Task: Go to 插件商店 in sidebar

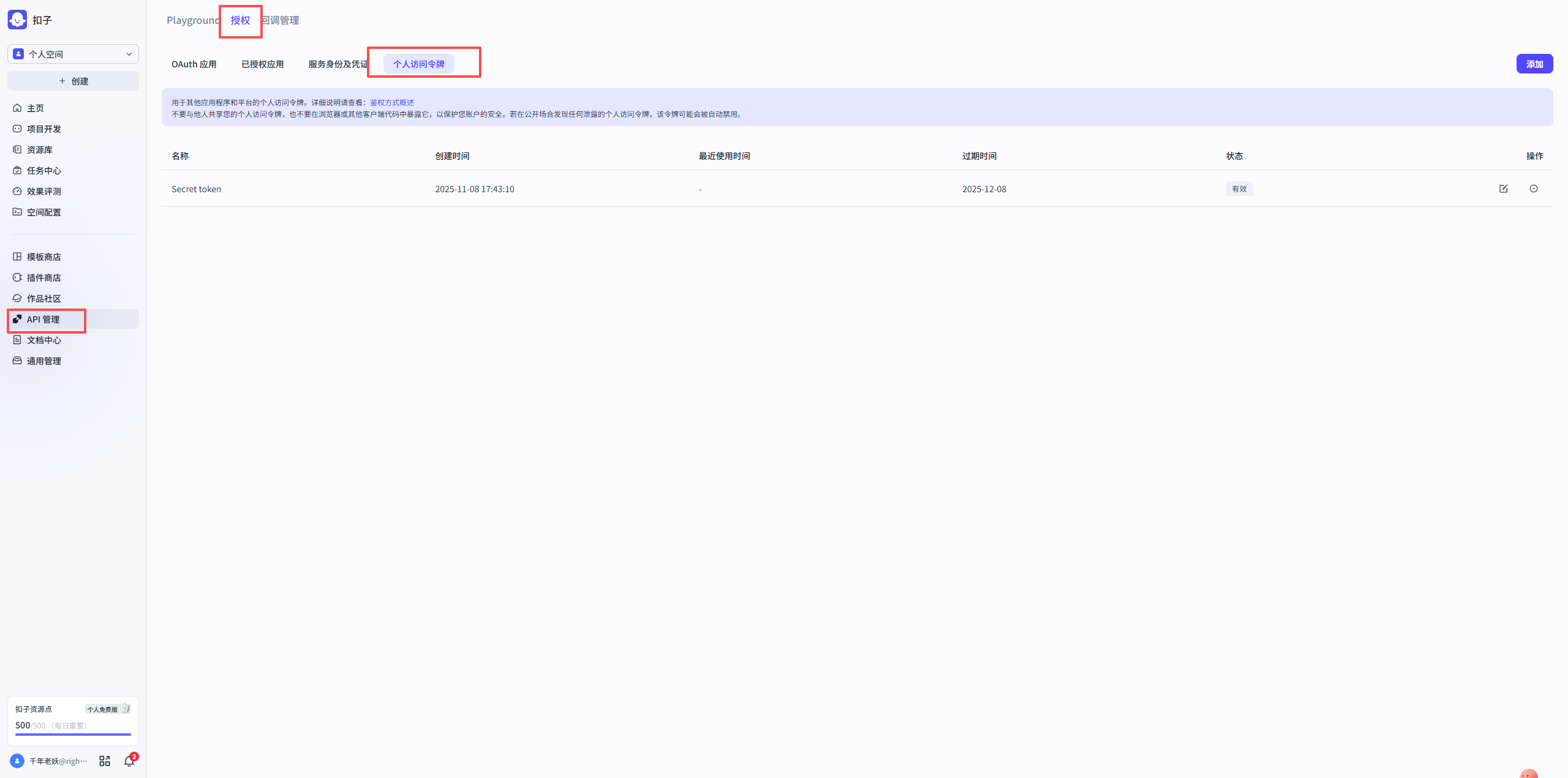Action: [x=43, y=278]
